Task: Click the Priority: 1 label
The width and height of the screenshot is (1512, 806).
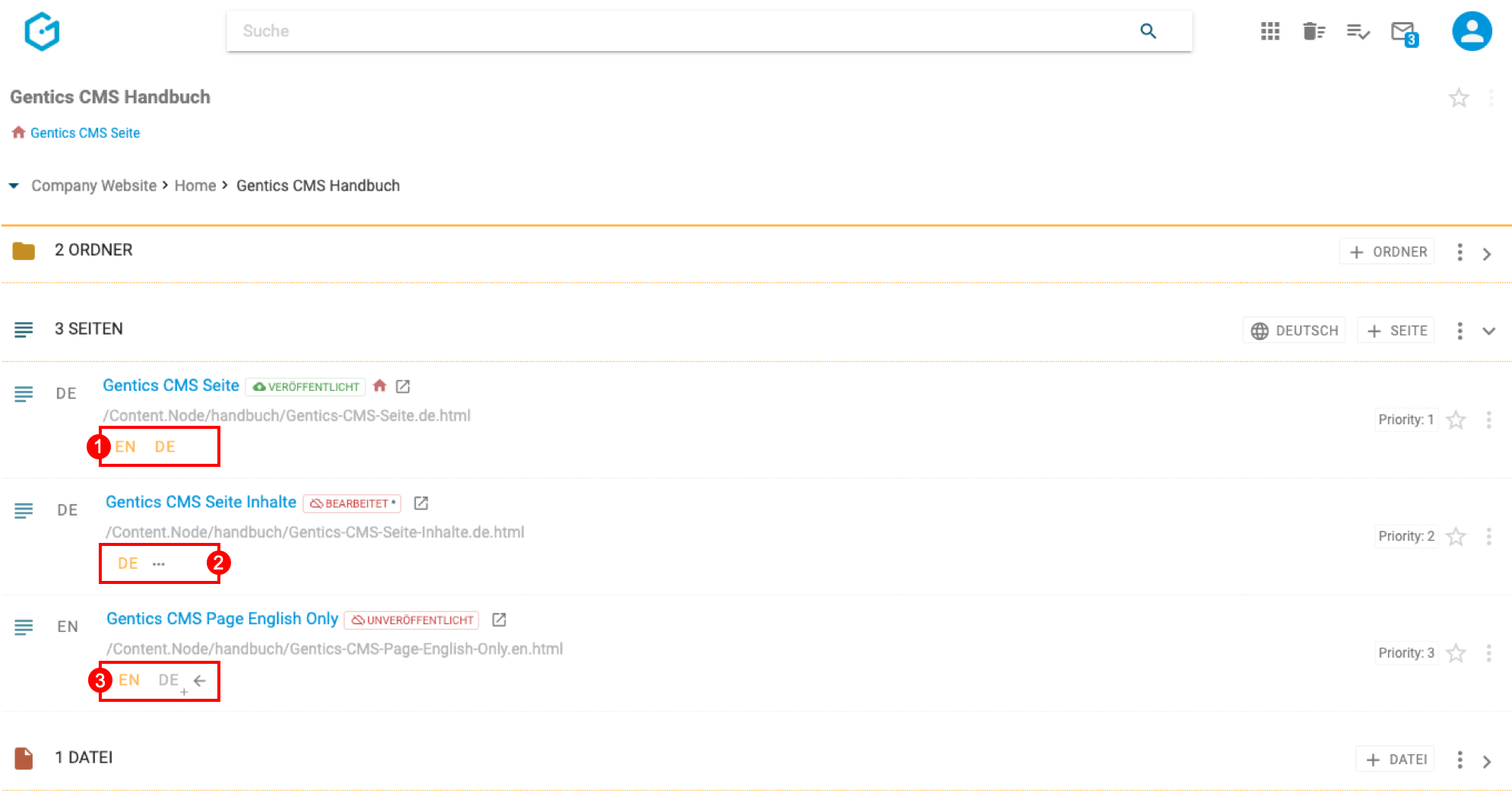Action: 1406,420
